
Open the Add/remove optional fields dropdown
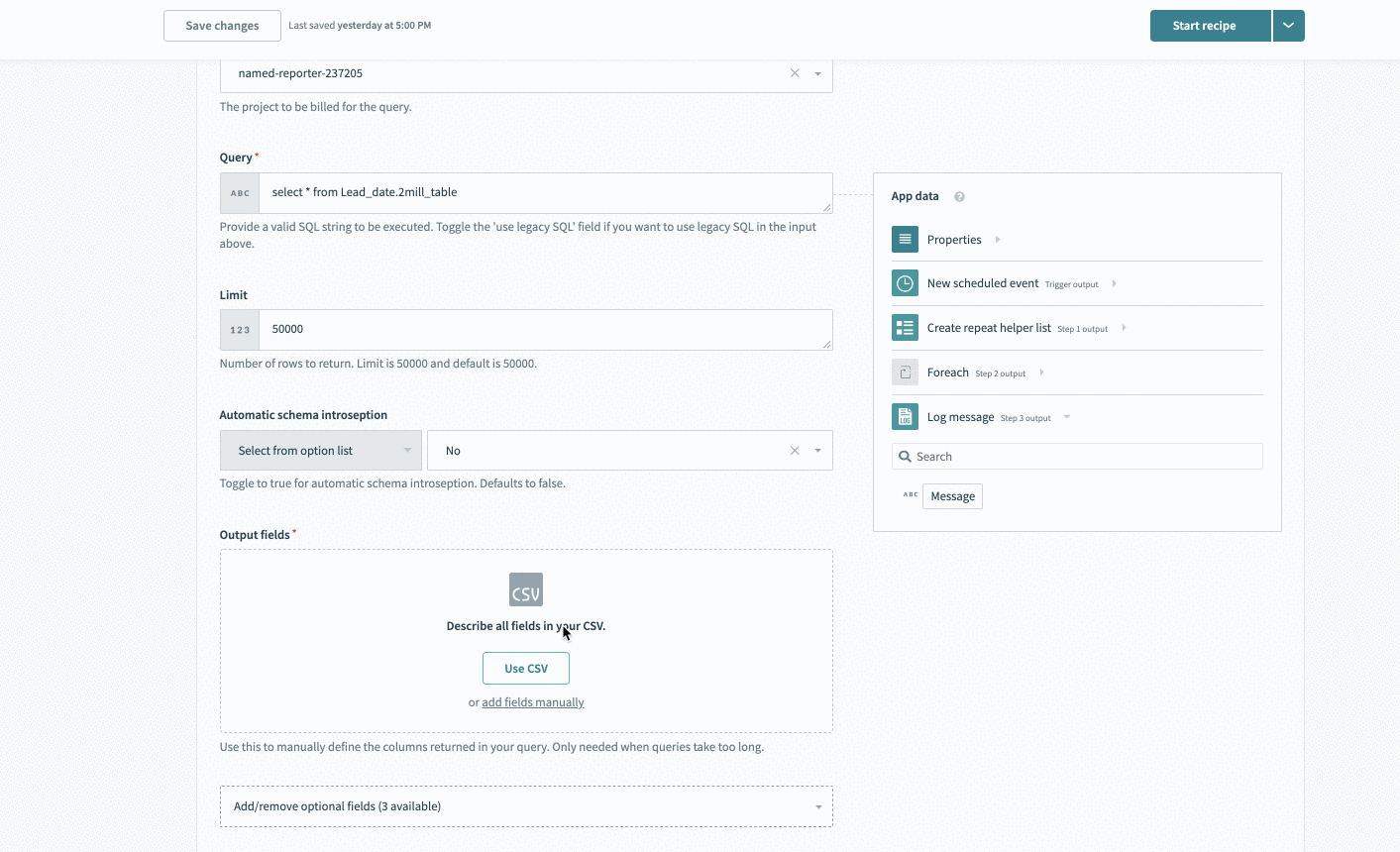point(525,805)
